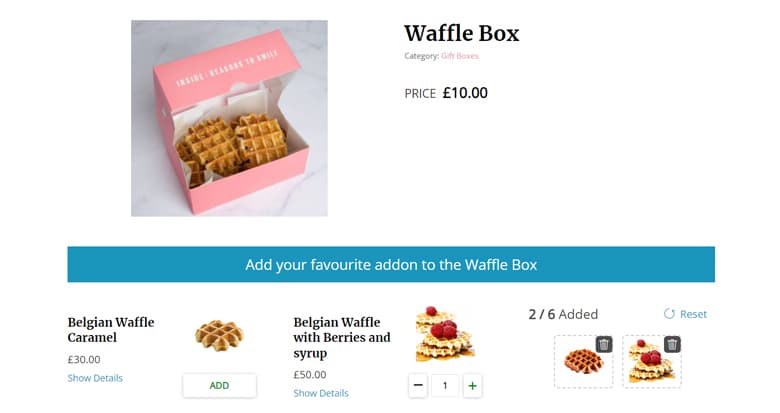Show Details for Berries and syrup waffle
780x413 pixels.
click(x=321, y=393)
